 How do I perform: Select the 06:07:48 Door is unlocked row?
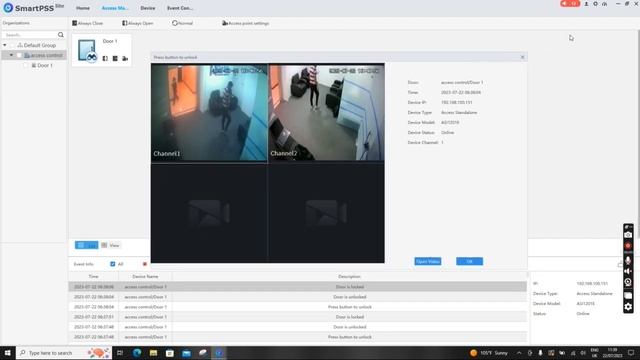(298, 327)
